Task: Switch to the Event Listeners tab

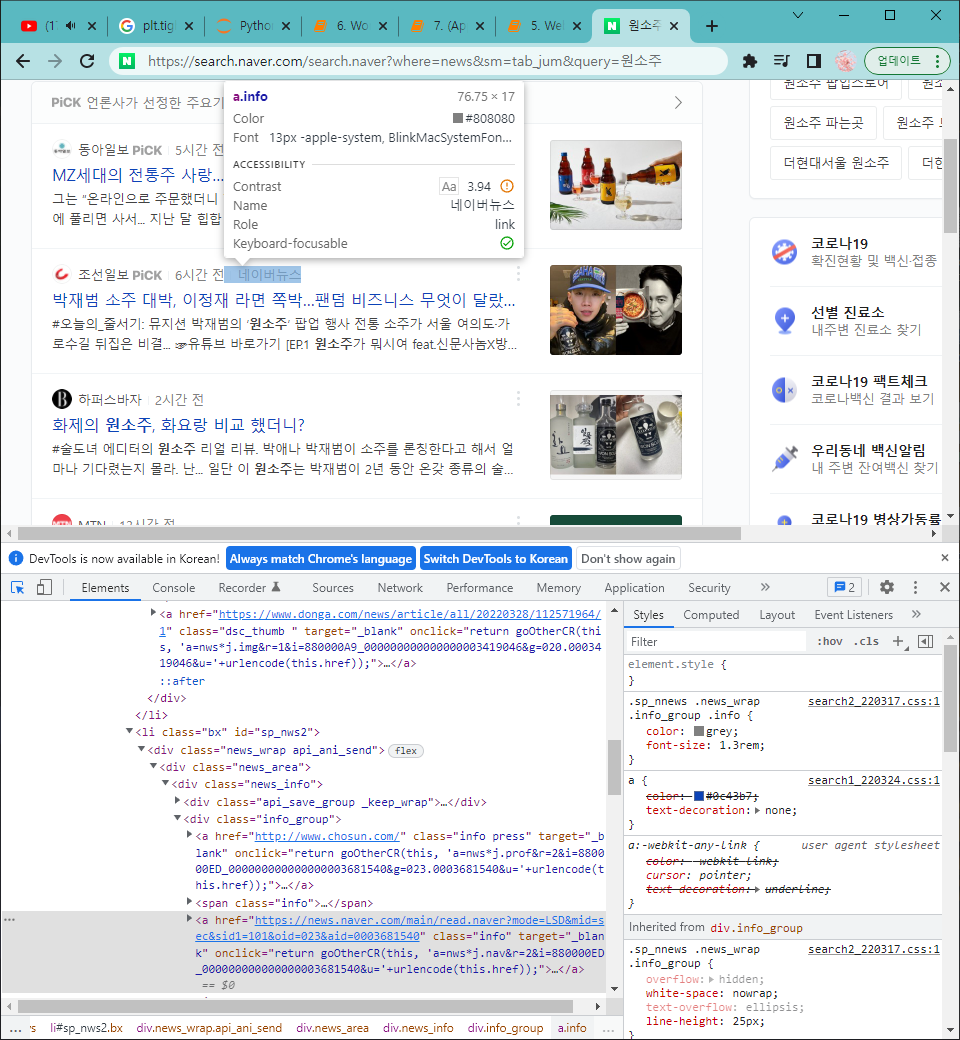Action: click(x=853, y=615)
